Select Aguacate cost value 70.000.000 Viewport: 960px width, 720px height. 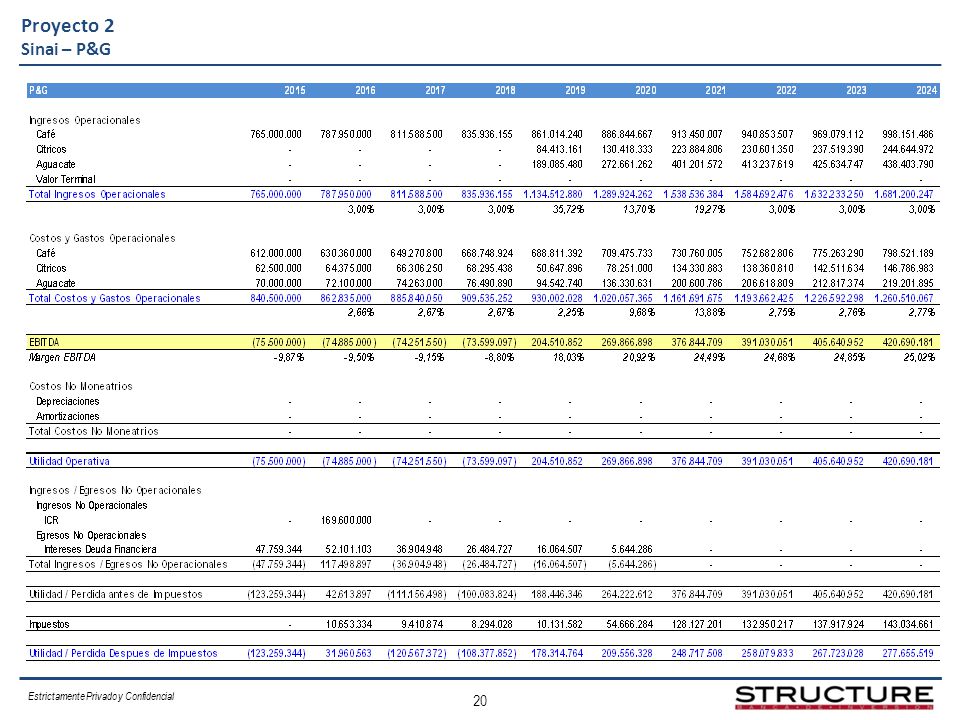pos(278,283)
